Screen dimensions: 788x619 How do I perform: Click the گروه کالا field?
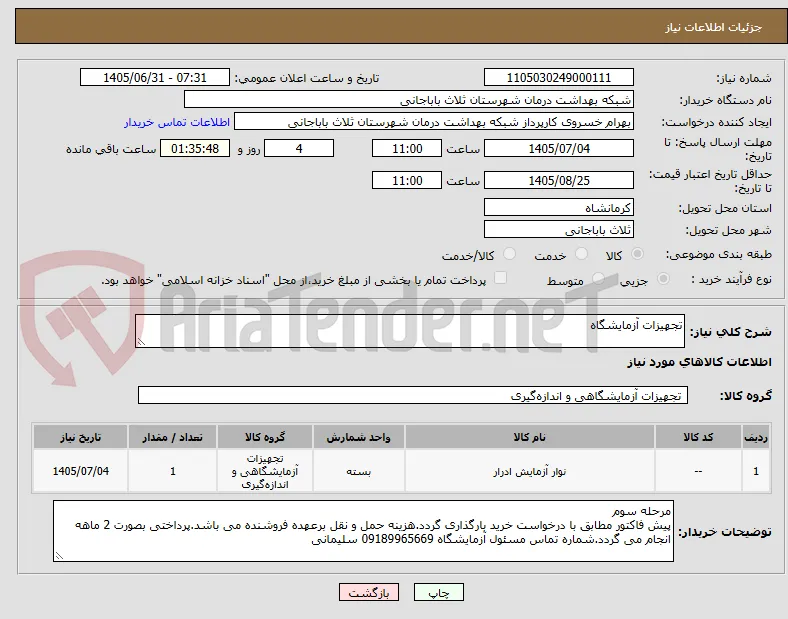click(x=413, y=395)
